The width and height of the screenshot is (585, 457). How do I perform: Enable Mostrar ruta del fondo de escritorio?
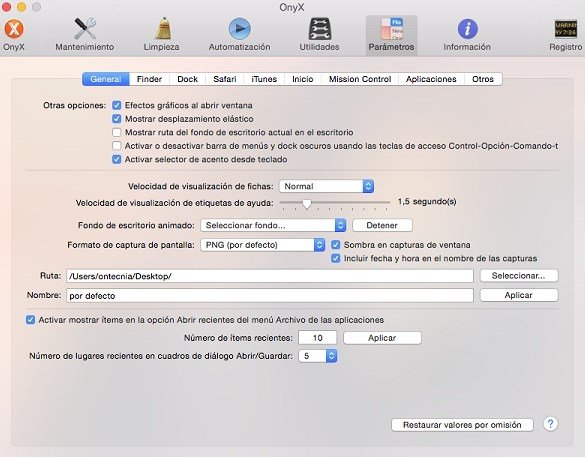coord(117,132)
